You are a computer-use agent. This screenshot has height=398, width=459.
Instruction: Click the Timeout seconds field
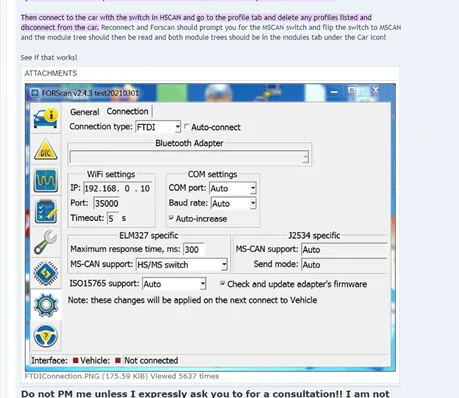click(x=112, y=218)
